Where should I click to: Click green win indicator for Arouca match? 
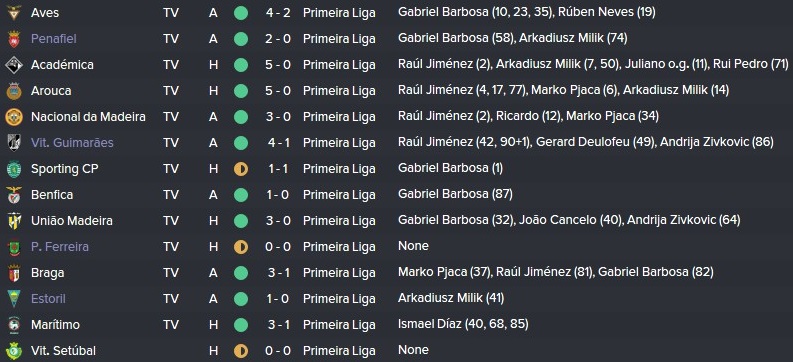[241, 91]
